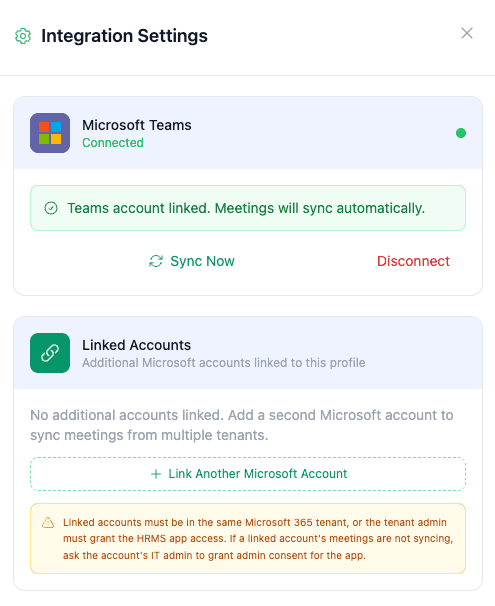
Task: Click Link Another Microsoft Account button
Action: [248, 474]
